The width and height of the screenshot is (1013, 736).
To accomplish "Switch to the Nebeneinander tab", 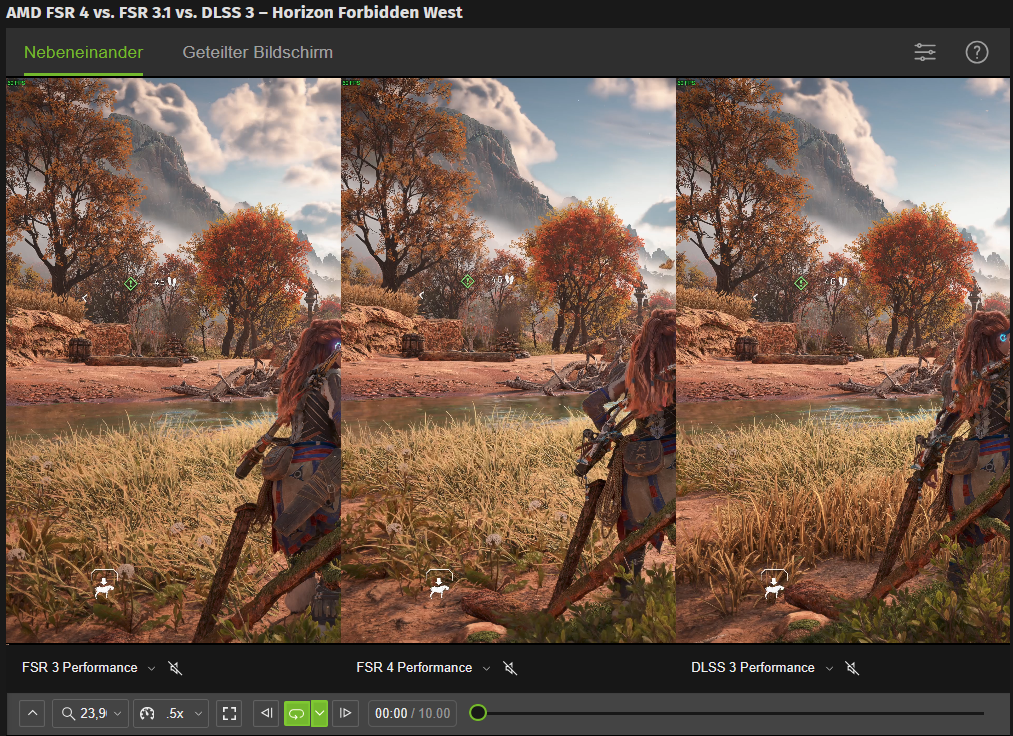I will point(83,52).
